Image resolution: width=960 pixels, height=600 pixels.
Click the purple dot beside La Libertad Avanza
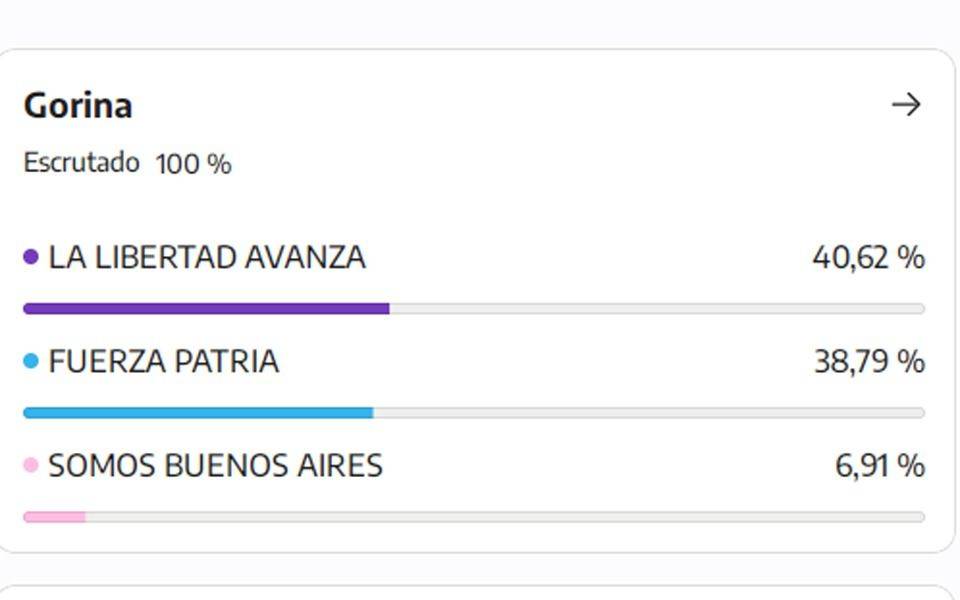tap(31, 257)
